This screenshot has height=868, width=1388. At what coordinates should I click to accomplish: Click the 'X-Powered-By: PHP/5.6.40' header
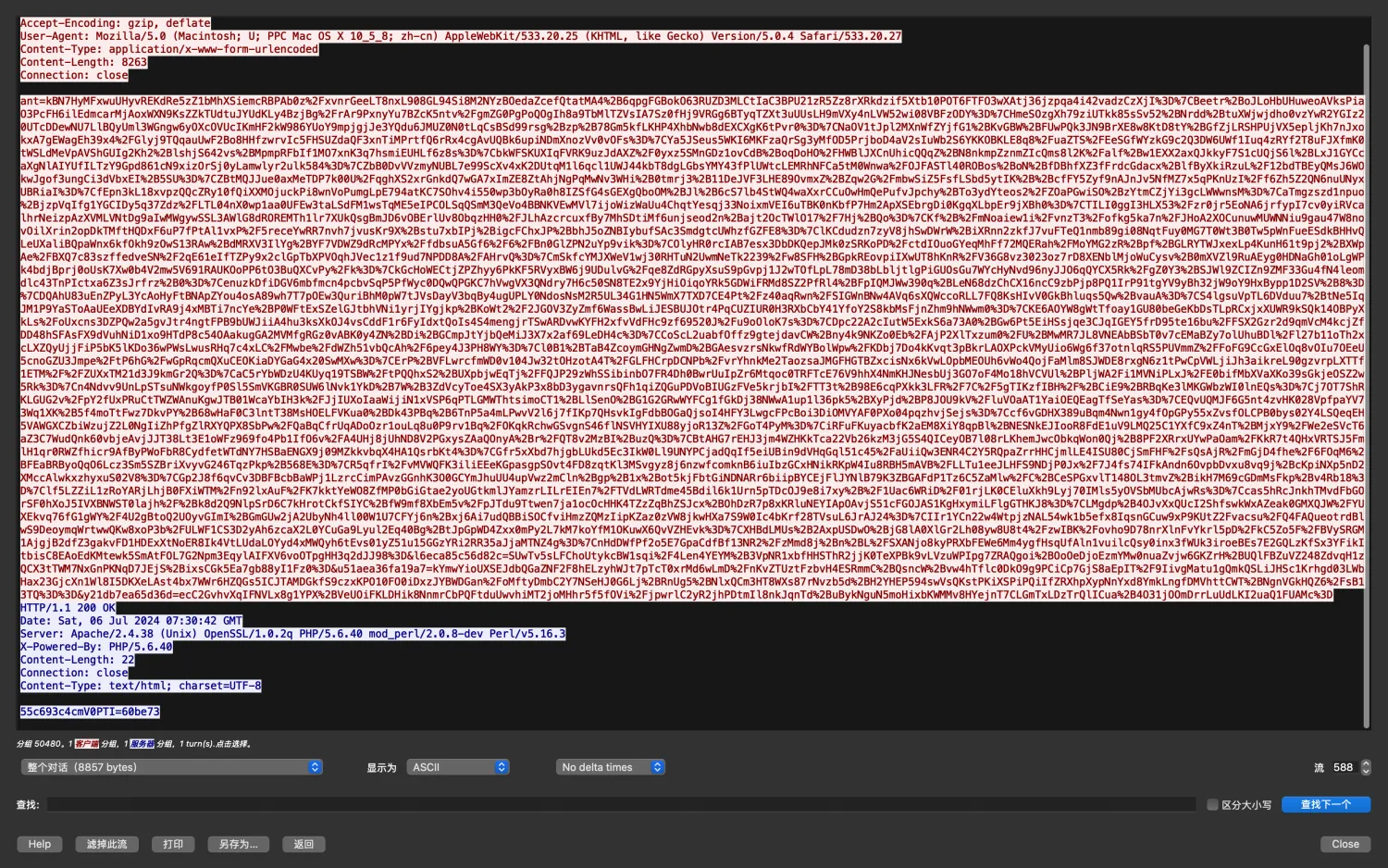point(96,647)
